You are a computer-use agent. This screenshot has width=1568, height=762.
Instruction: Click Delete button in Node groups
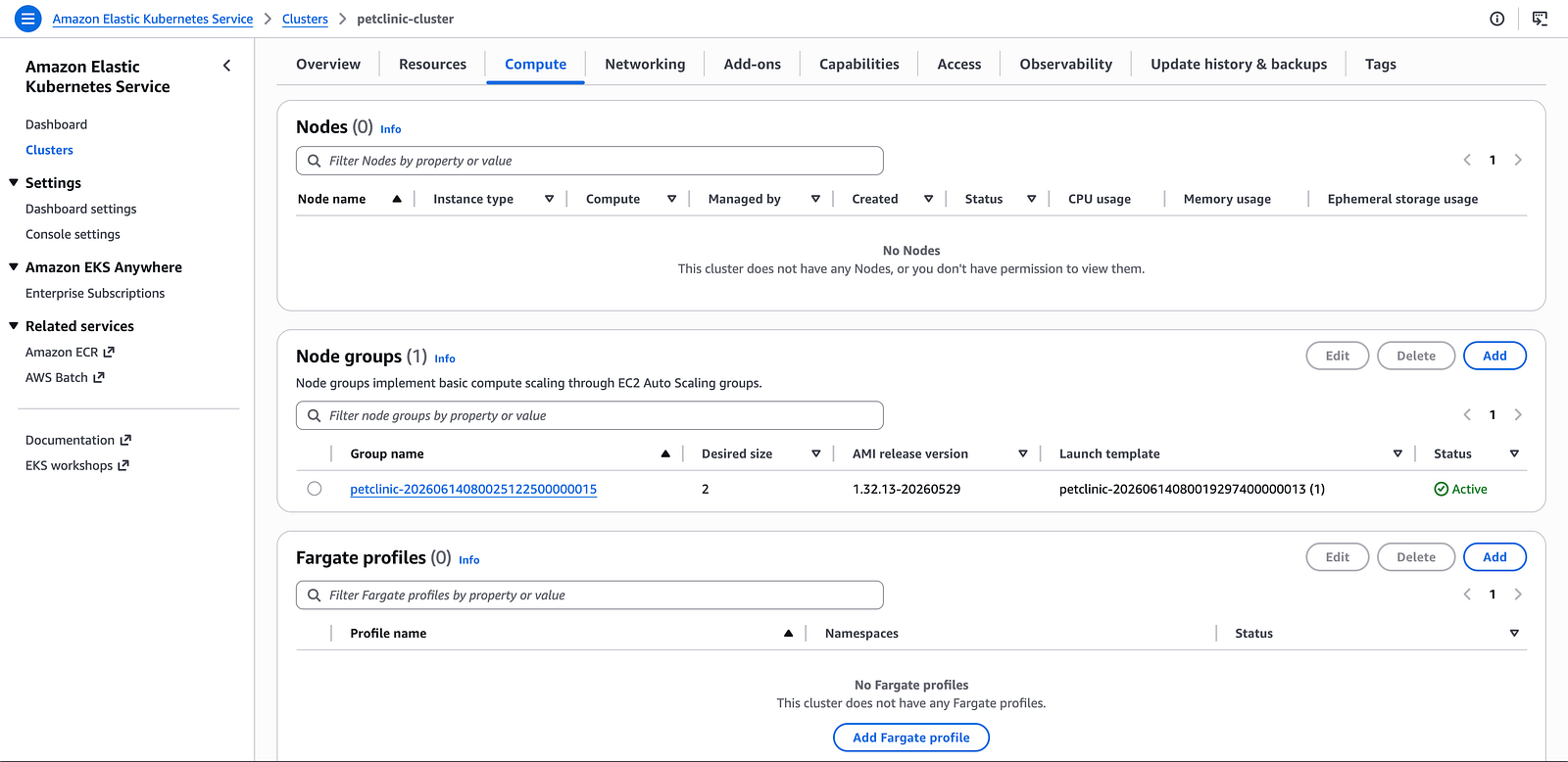[1416, 356]
